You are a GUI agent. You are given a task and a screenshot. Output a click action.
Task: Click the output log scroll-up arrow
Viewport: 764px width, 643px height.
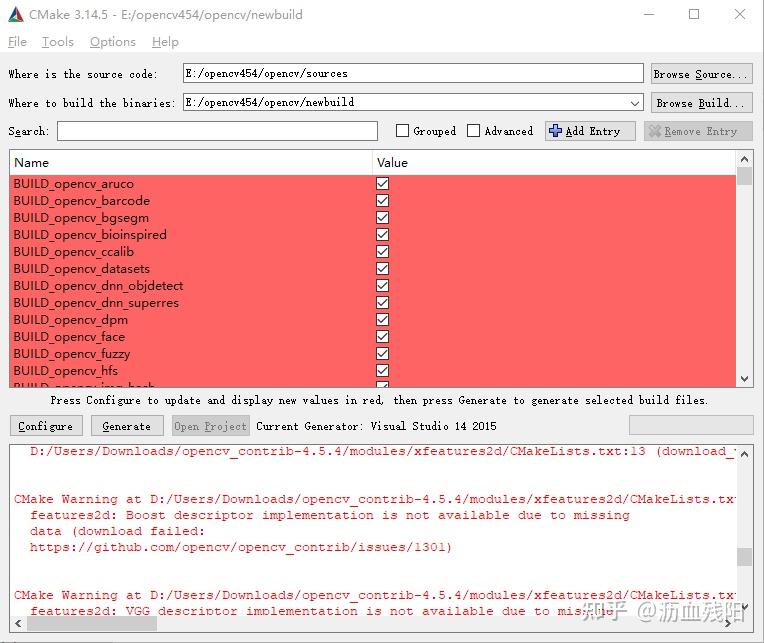tap(744, 454)
